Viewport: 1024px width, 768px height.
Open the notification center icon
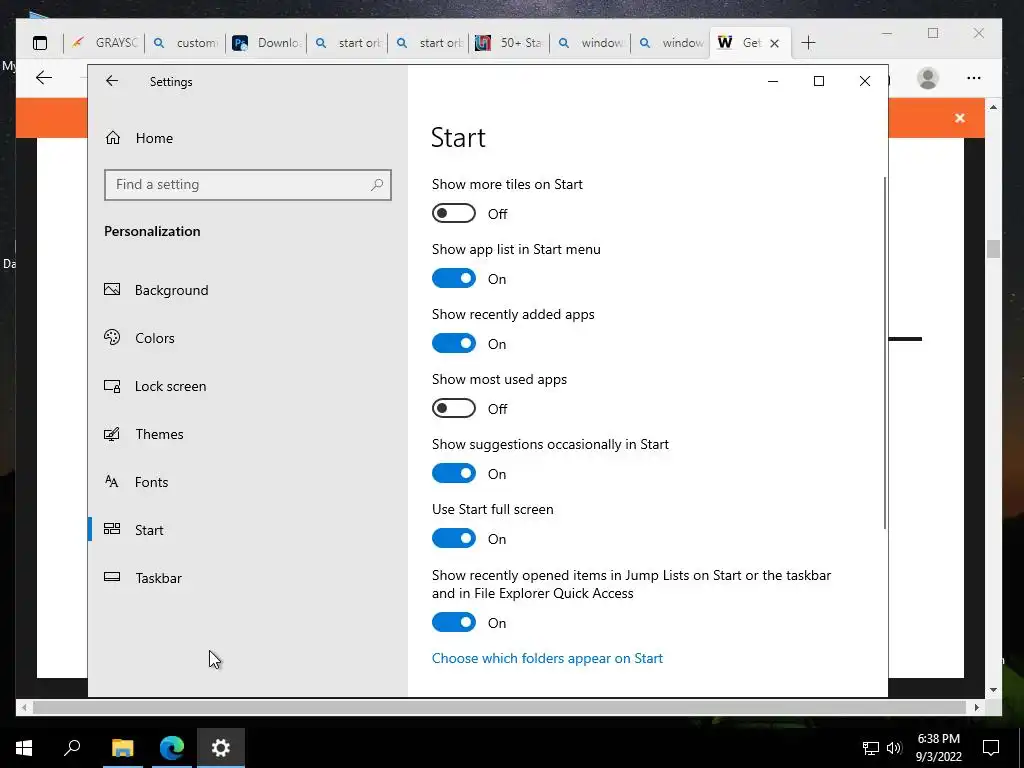[x=991, y=748]
